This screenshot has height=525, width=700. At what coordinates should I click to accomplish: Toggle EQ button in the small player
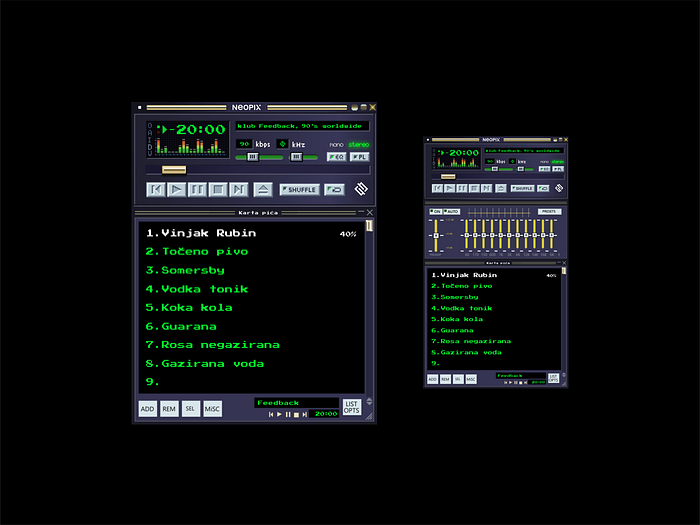point(544,169)
